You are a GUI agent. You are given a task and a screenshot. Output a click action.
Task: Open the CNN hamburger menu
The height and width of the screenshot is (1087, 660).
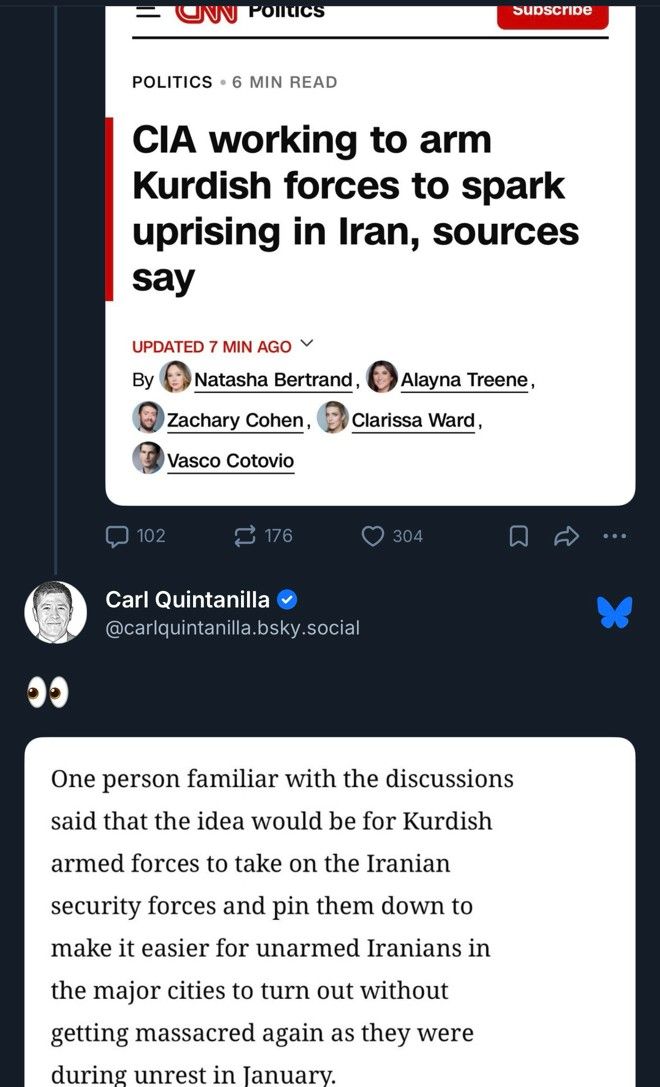(x=148, y=12)
